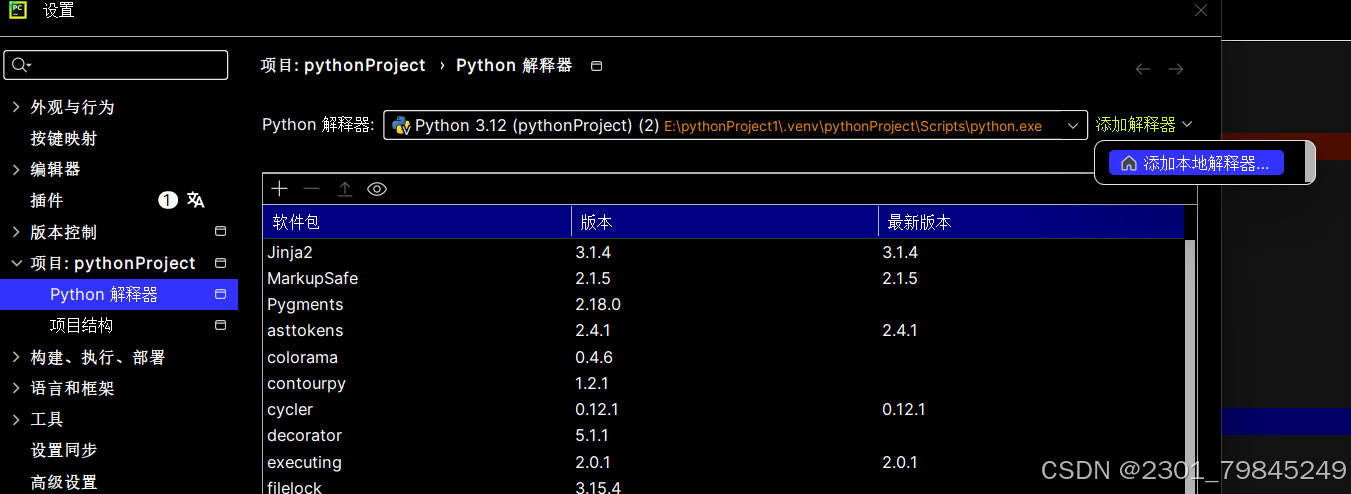Click the upgrade package arrow icon
Viewport: 1351px width, 494px height.
(x=344, y=189)
